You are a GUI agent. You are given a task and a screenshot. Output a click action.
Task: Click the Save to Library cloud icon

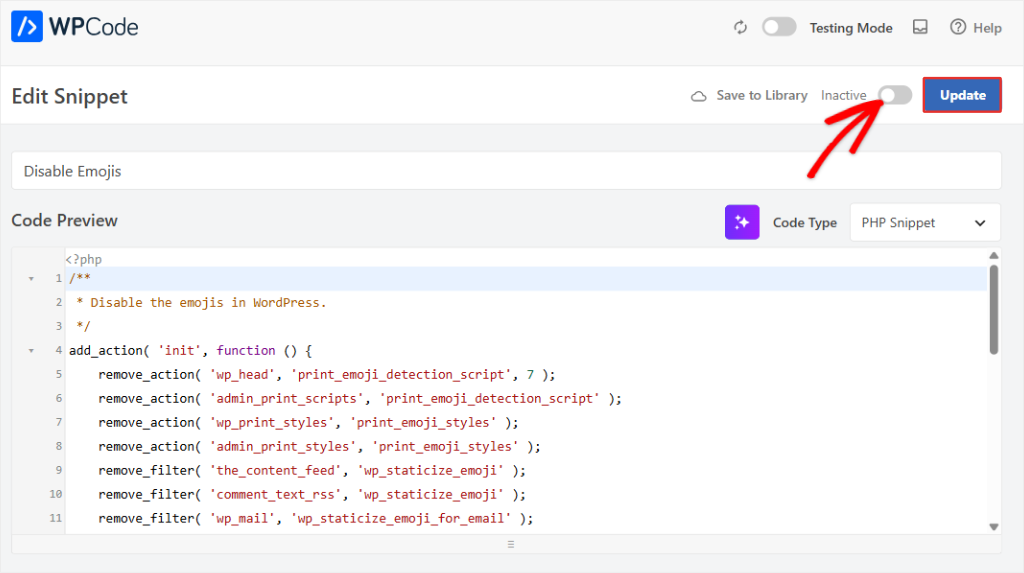(x=699, y=96)
